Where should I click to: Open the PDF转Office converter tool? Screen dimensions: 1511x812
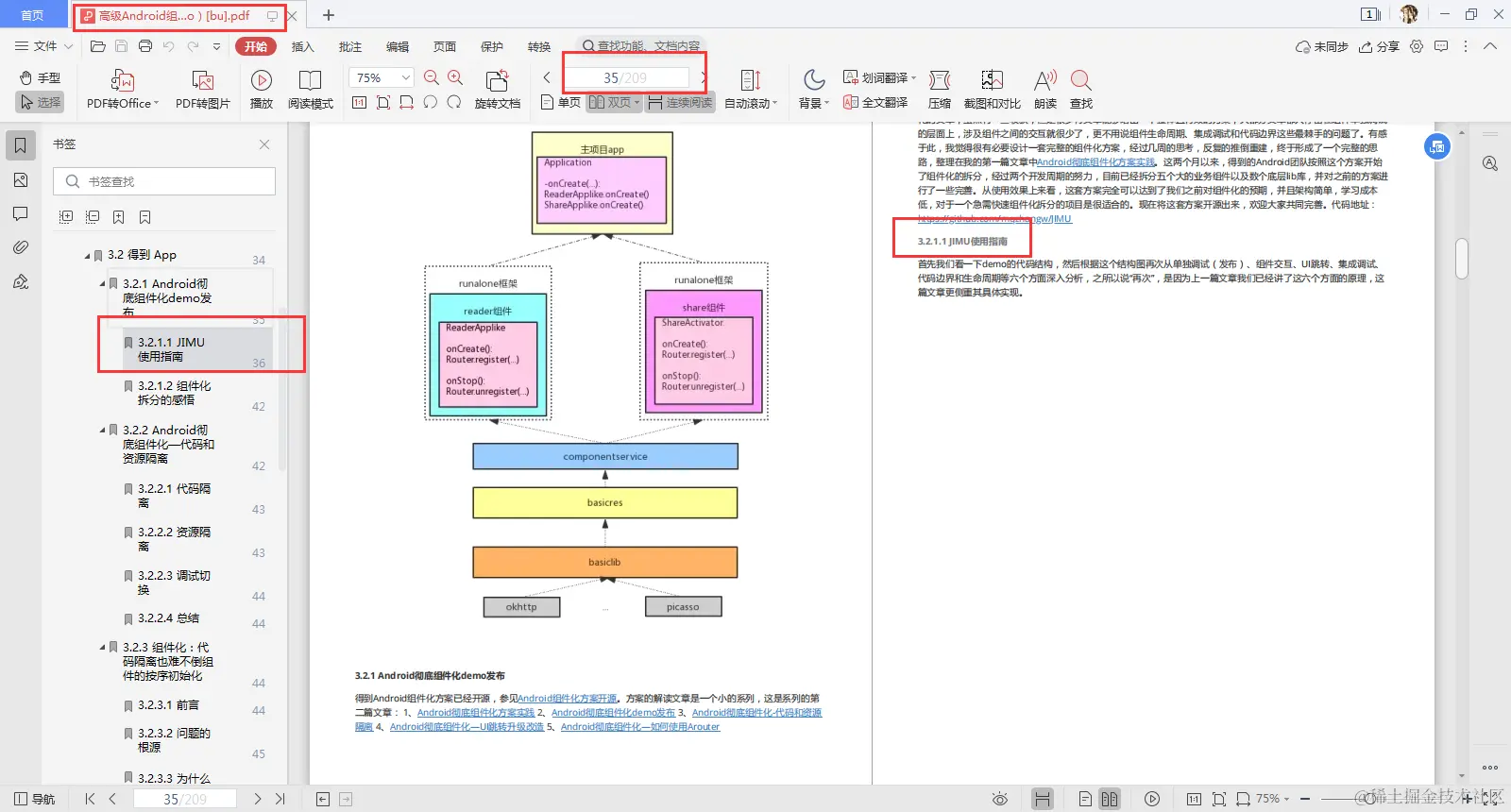[123, 90]
